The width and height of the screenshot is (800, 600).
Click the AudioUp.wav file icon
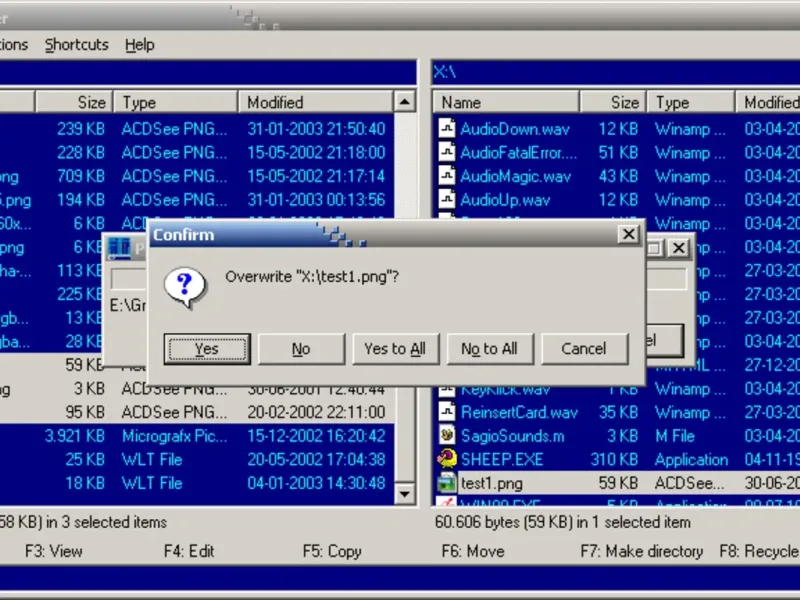pyautogui.click(x=446, y=199)
